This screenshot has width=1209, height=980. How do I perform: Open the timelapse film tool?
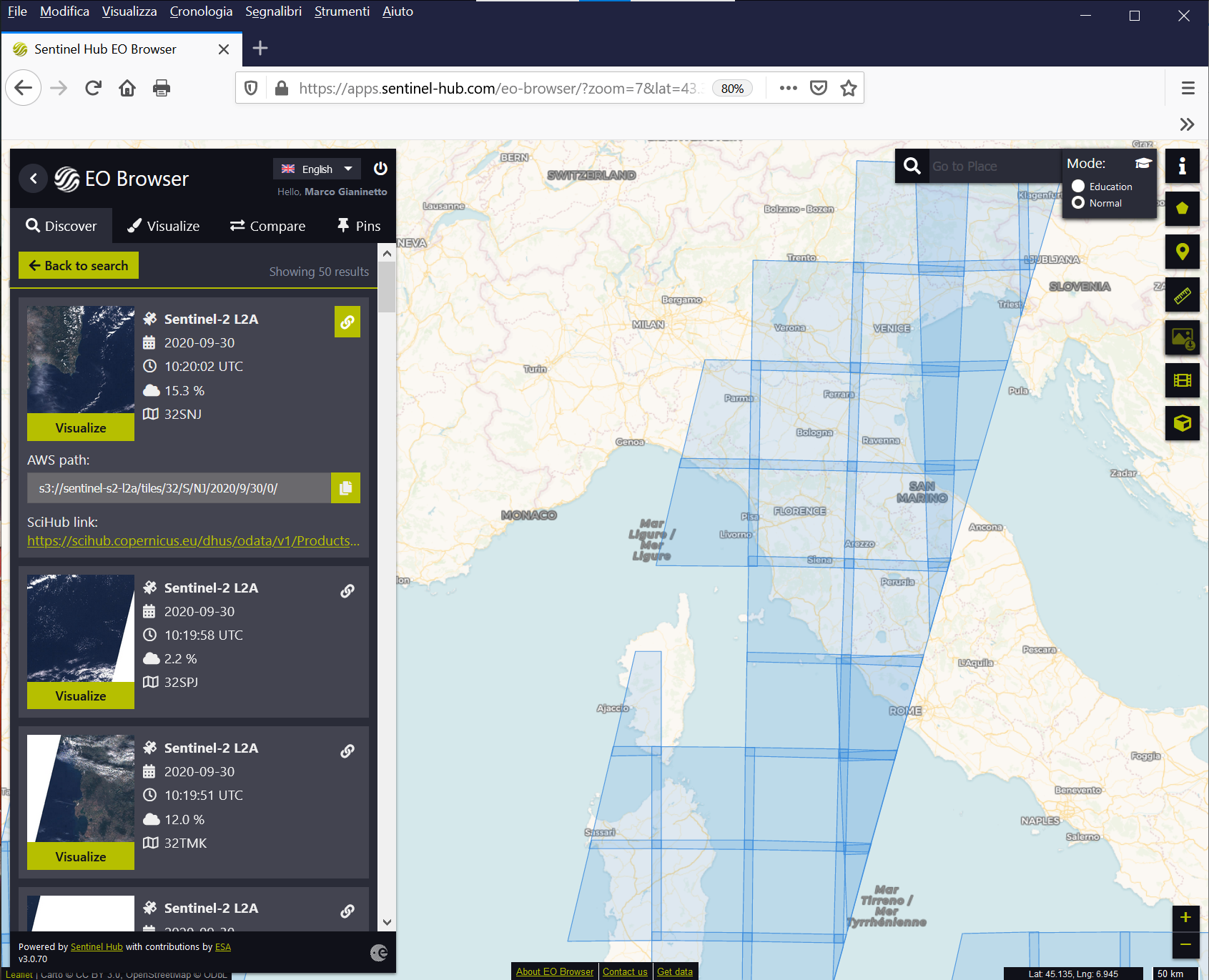[1183, 380]
